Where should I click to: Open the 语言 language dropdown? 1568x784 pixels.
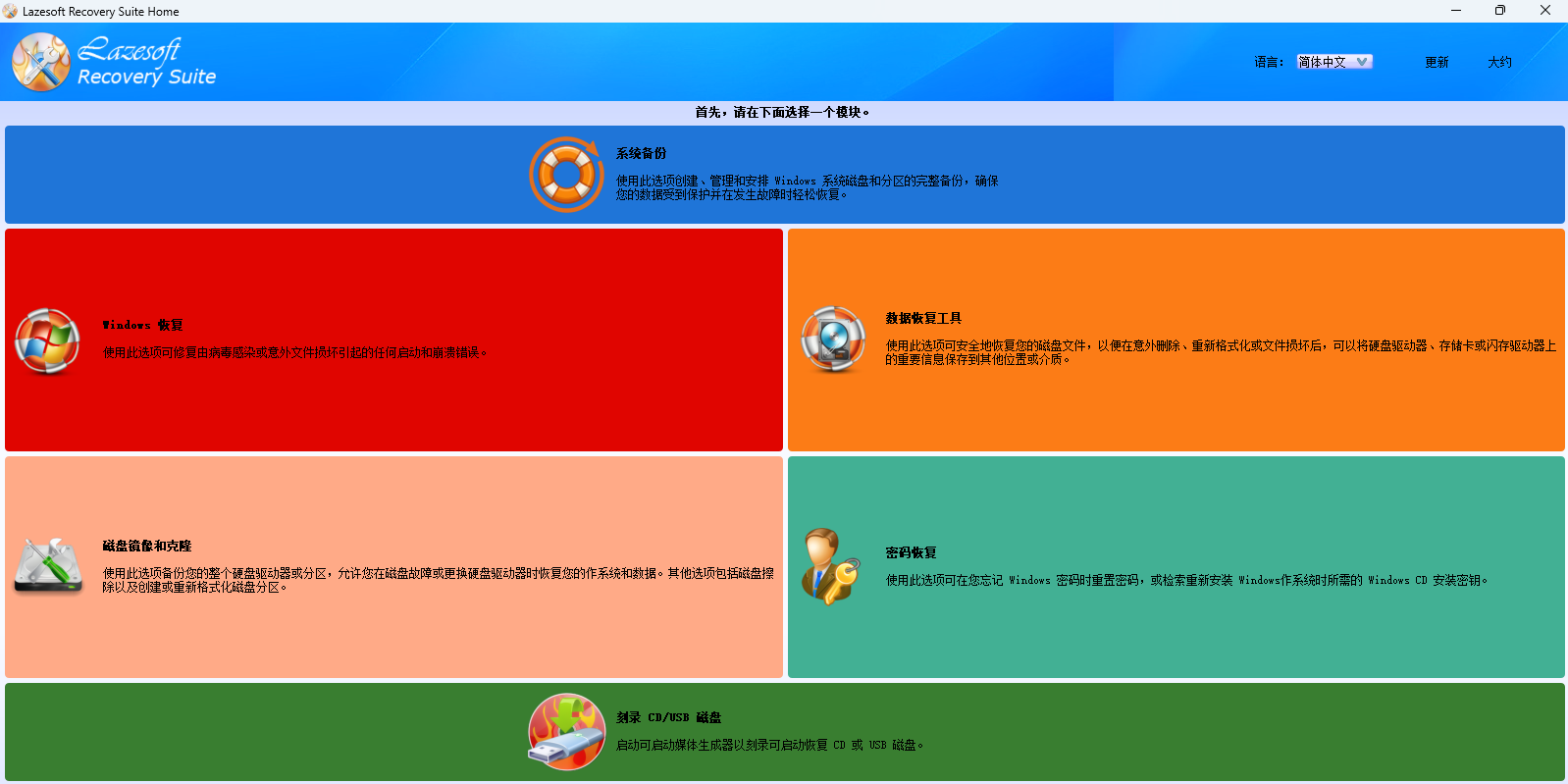(1334, 62)
